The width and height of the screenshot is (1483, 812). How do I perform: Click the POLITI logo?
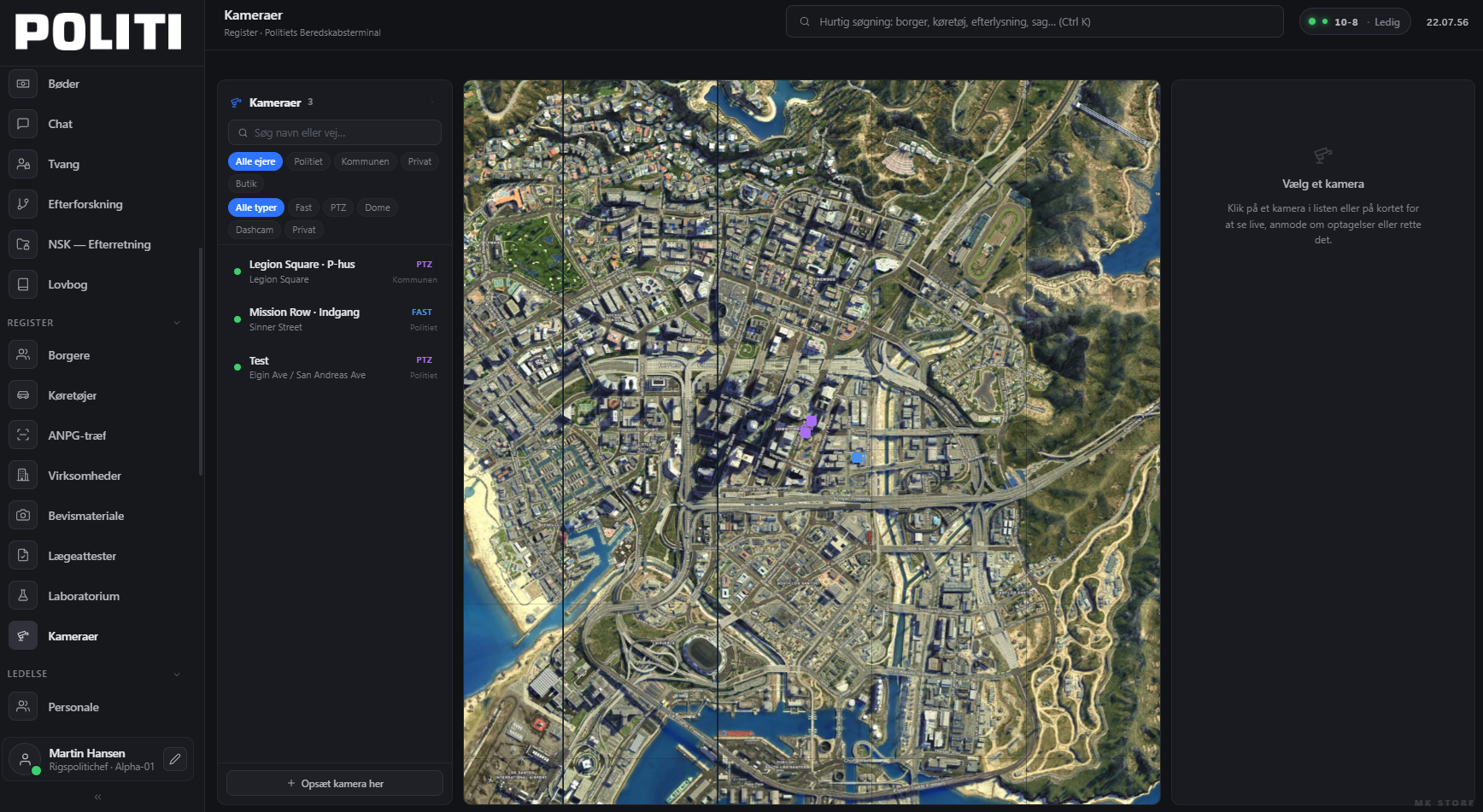[x=98, y=32]
